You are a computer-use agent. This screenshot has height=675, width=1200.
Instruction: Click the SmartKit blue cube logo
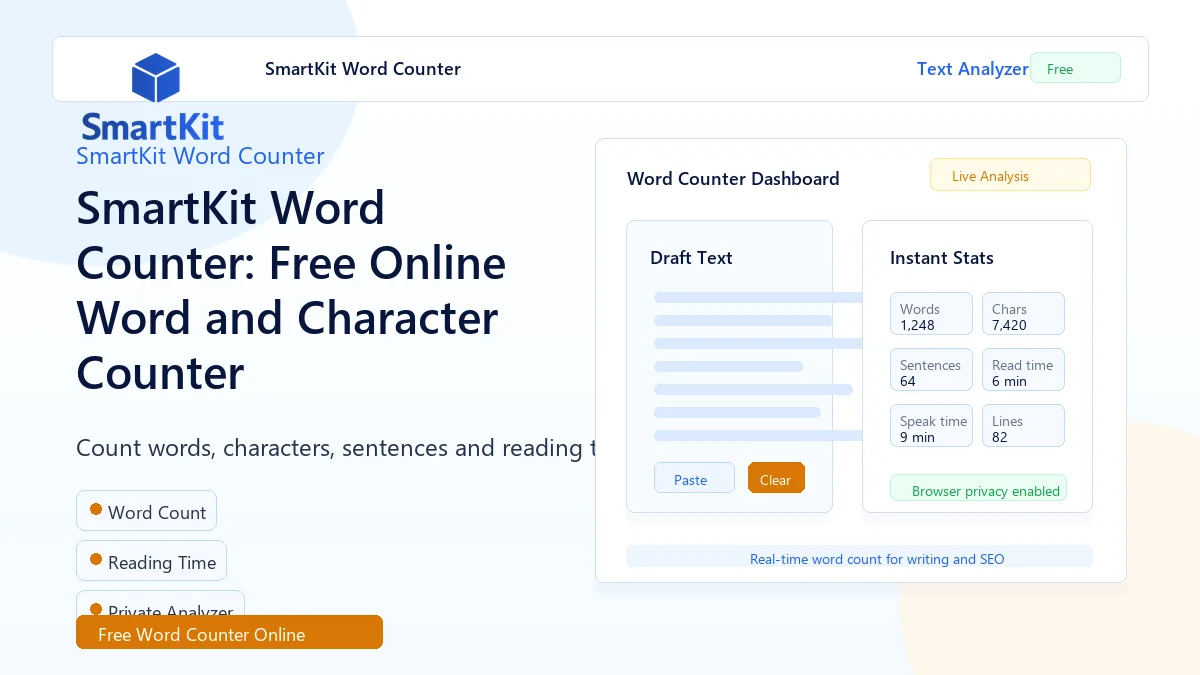tap(155, 78)
